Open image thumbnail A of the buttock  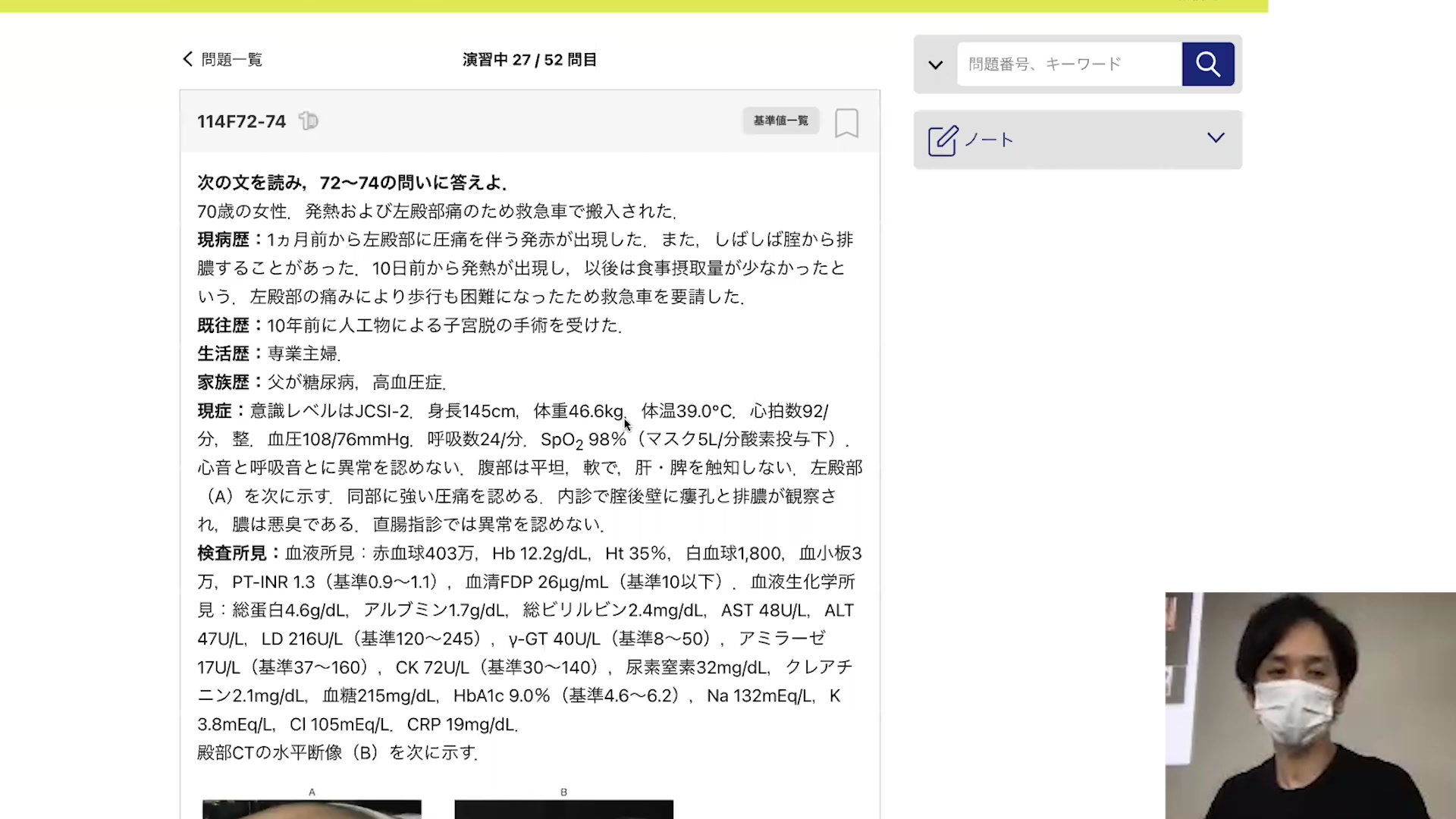[x=312, y=809]
